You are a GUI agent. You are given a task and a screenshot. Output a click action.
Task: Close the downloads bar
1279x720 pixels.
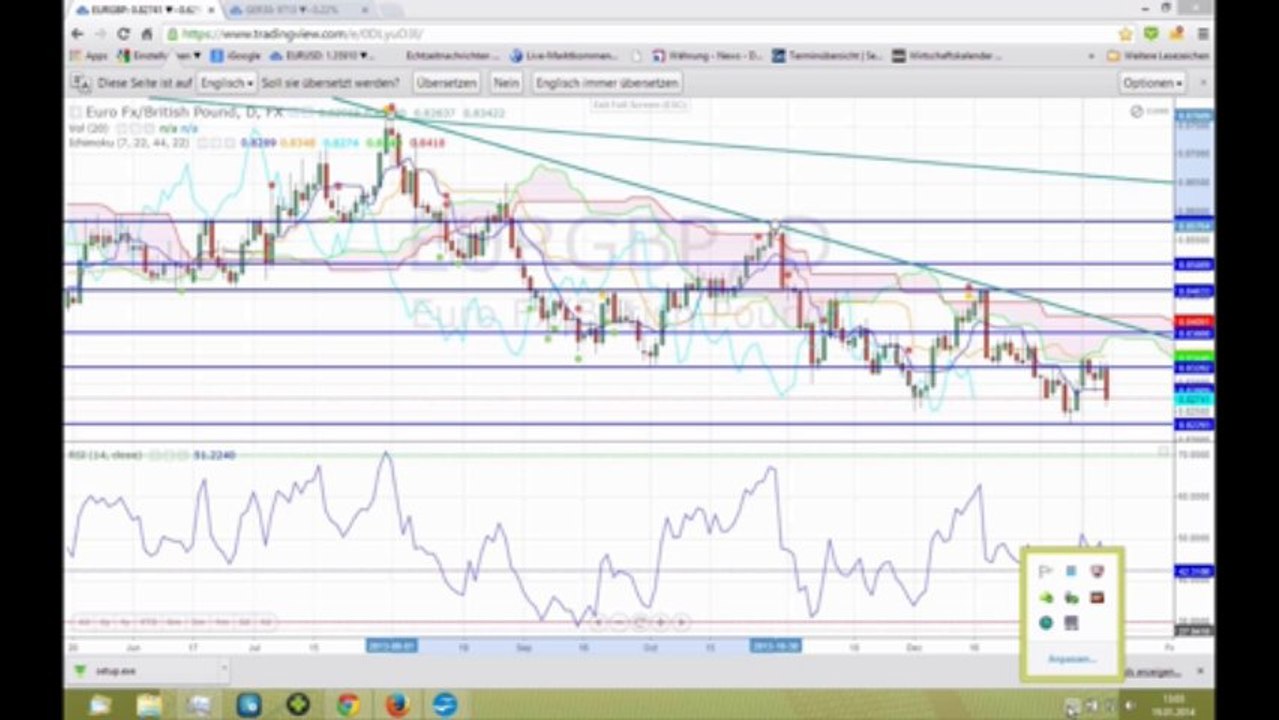(1202, 672)
